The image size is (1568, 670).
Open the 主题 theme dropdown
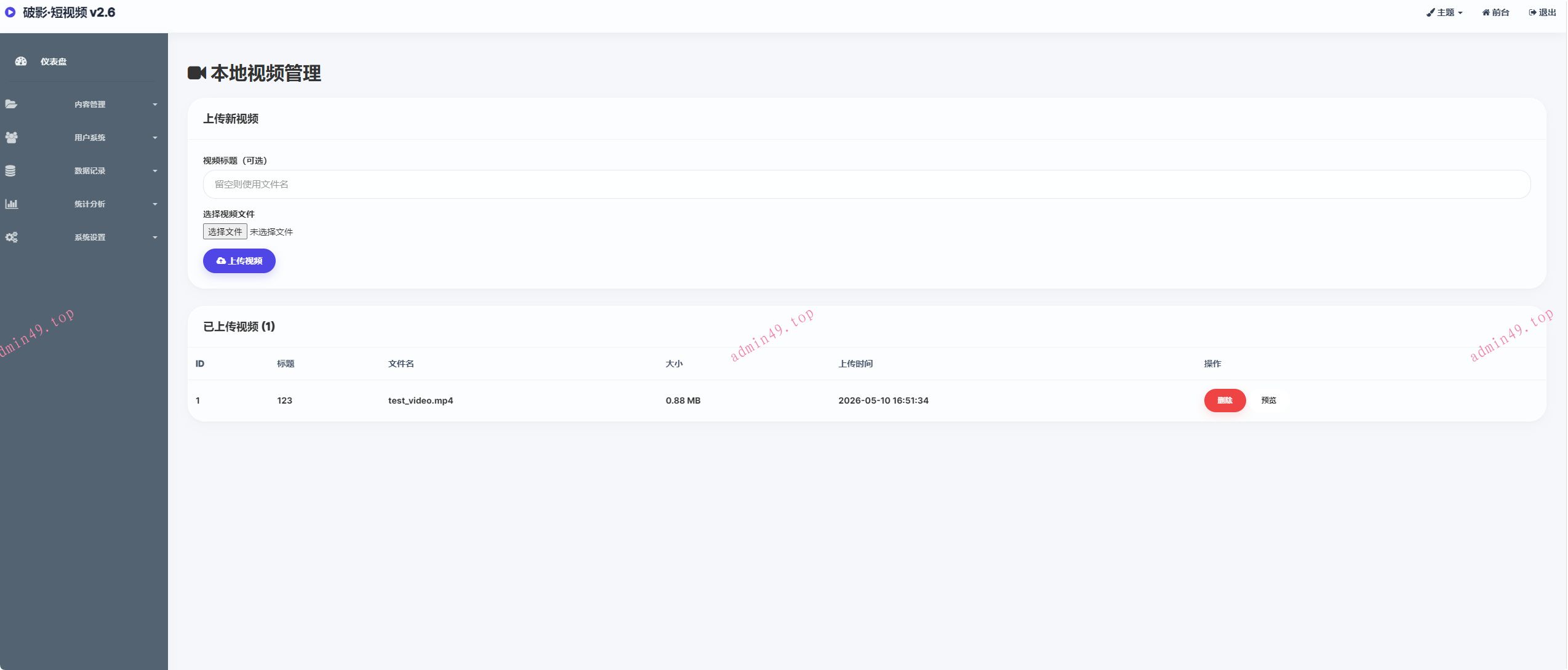(x=1444, y=12)
